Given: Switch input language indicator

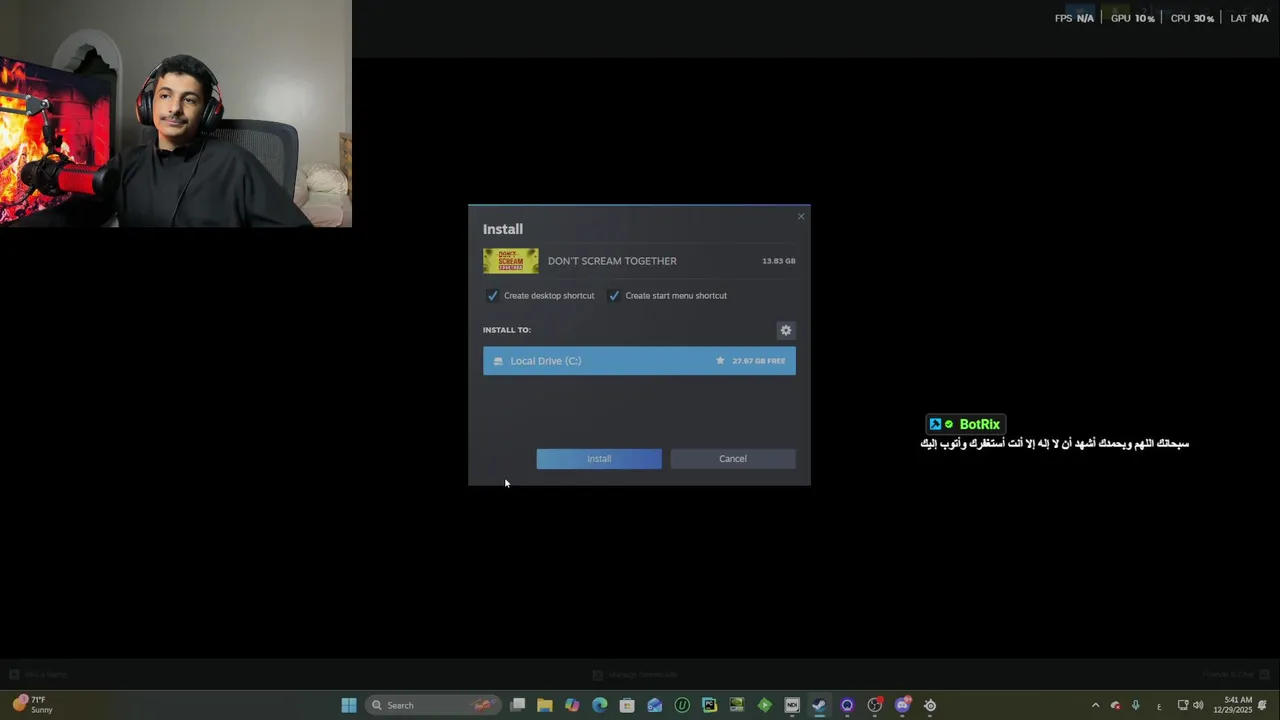Looking at the screenshot, I should pyautogui.click(x=1159, y=706).
